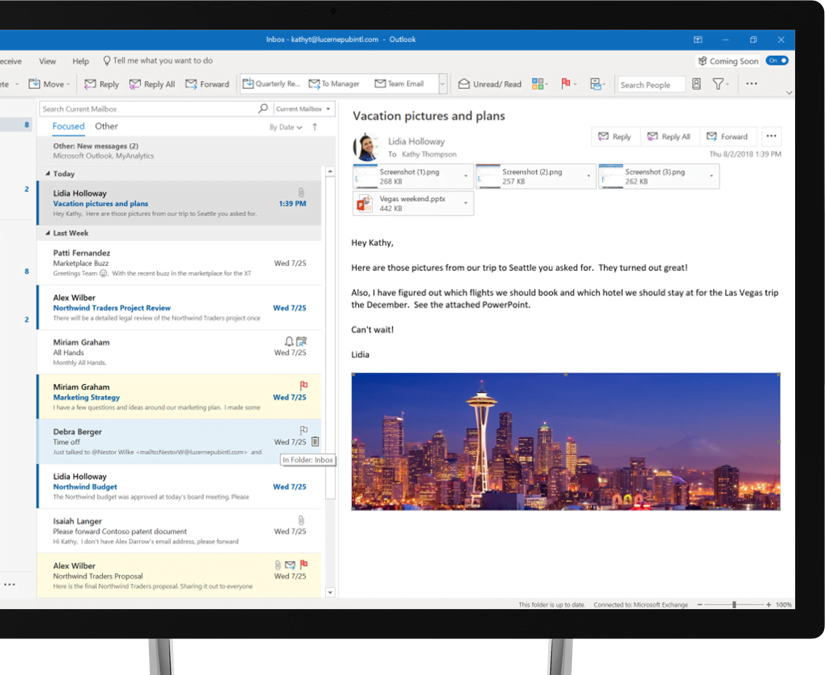This screenshot has width=825, height=675.
Task: Click the red Follow Up flag in ribbon
Action: point(566,83)
